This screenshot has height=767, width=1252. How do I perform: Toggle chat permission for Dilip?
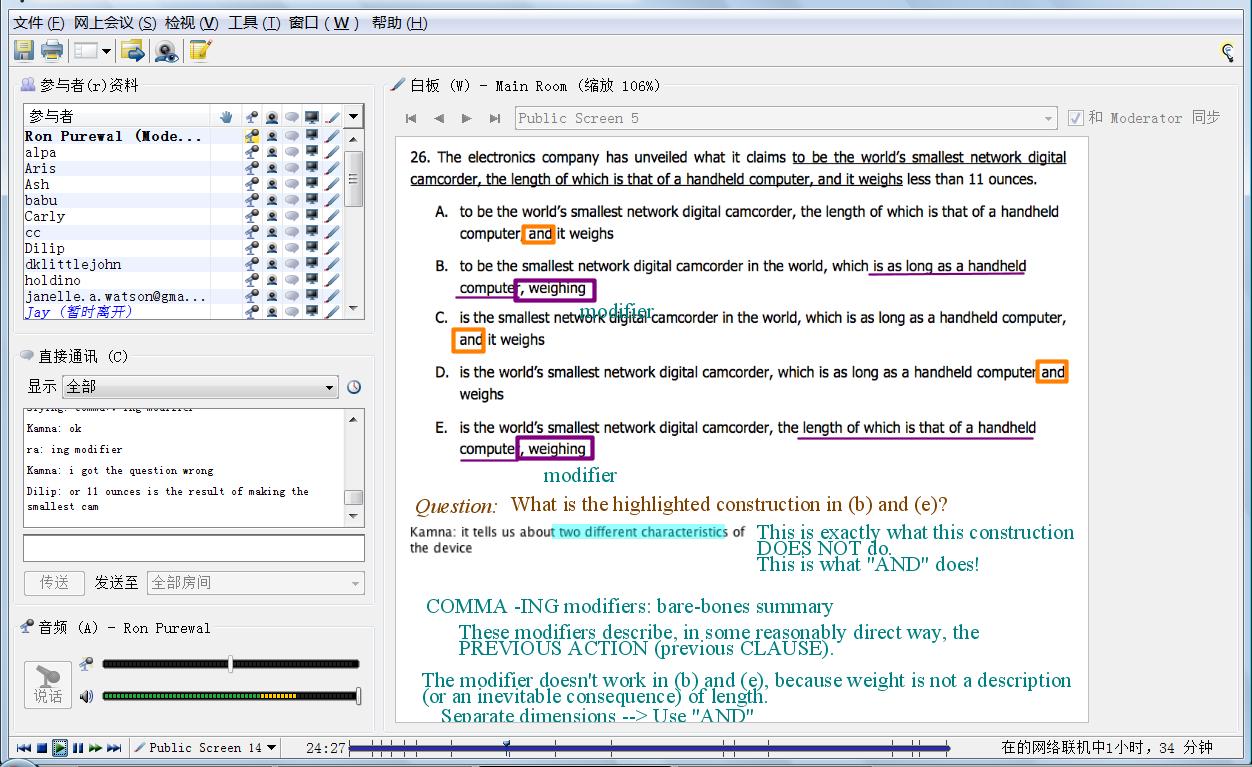click(292, 248)
